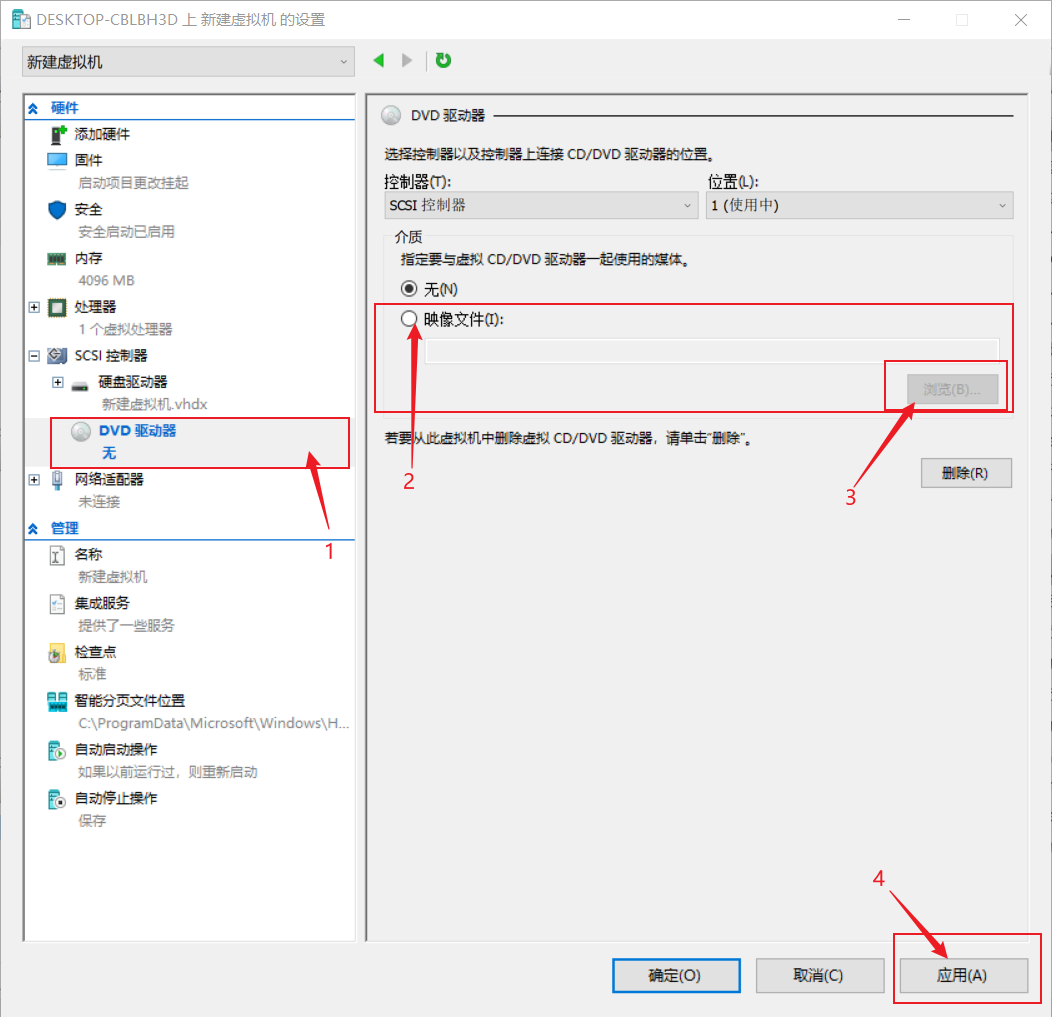
Task: Click the green refresh icon in toolbar
Action: 443,61
